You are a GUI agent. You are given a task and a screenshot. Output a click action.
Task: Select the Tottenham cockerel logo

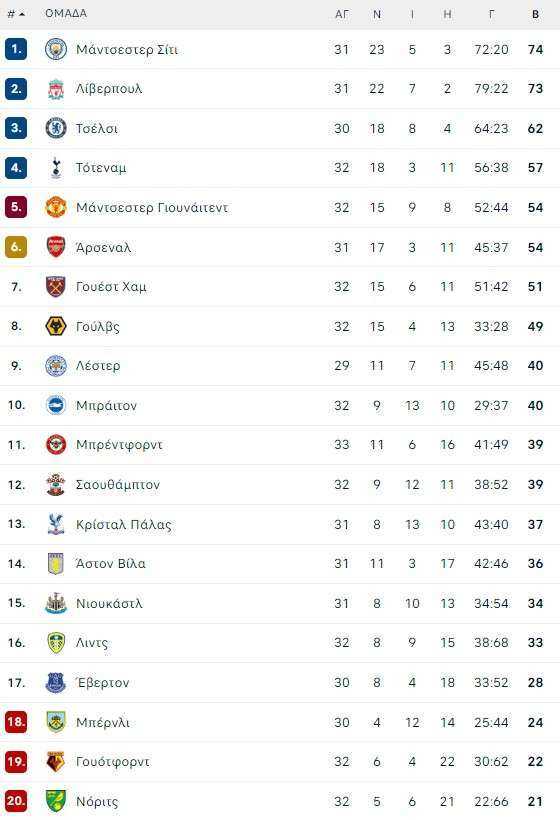point(55,168)
